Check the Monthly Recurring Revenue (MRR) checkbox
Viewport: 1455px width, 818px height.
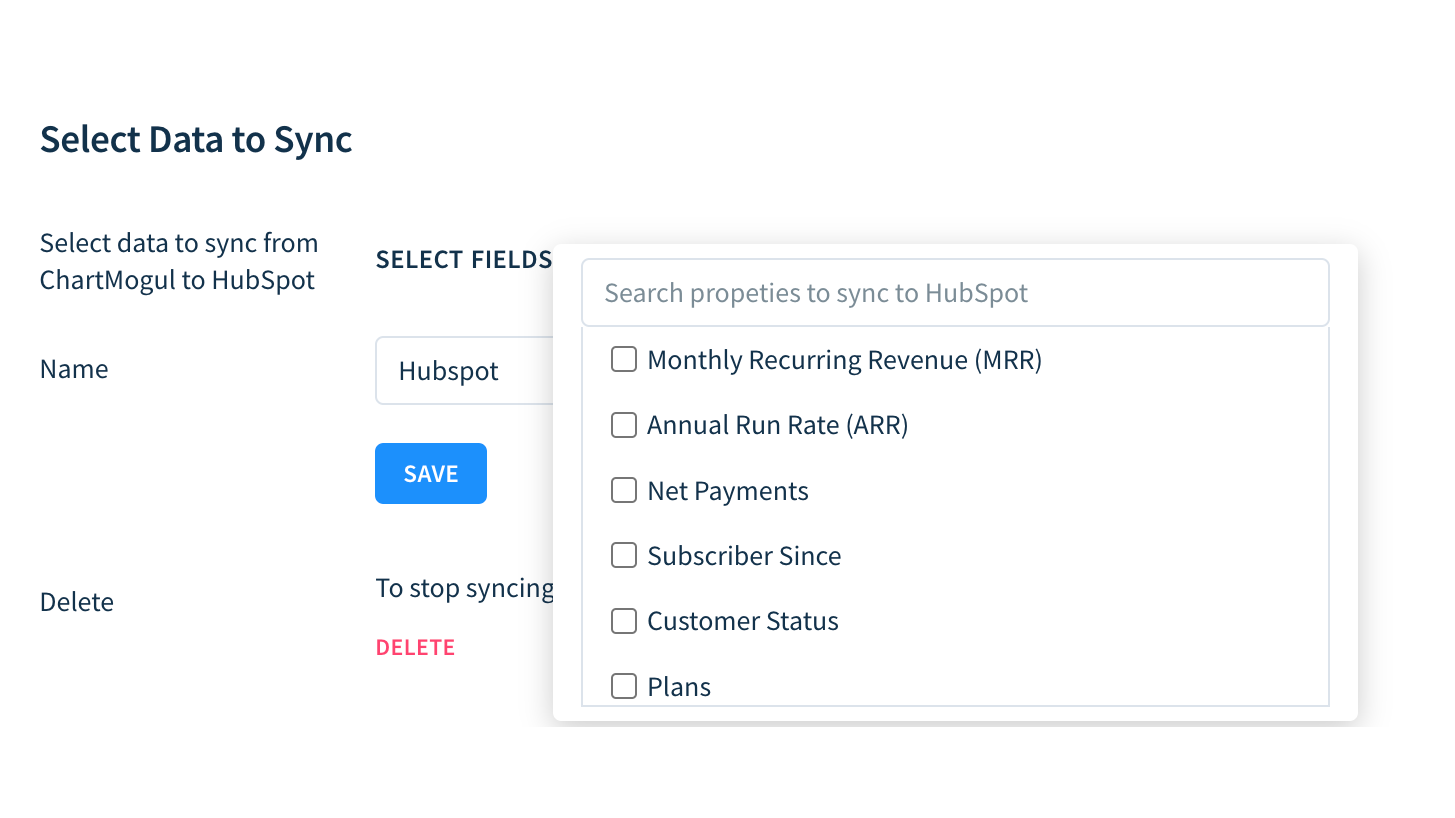624,360
